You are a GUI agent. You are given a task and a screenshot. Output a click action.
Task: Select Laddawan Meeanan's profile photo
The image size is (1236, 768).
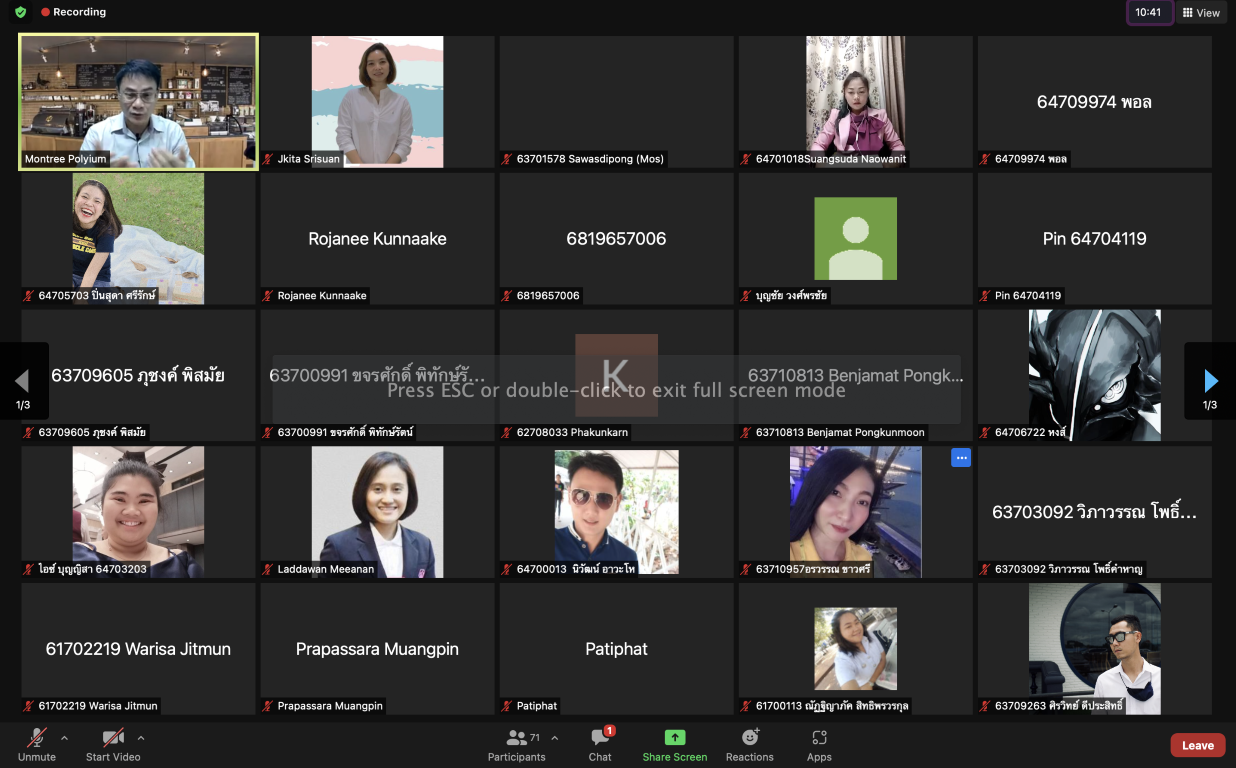tap(377, 512)
